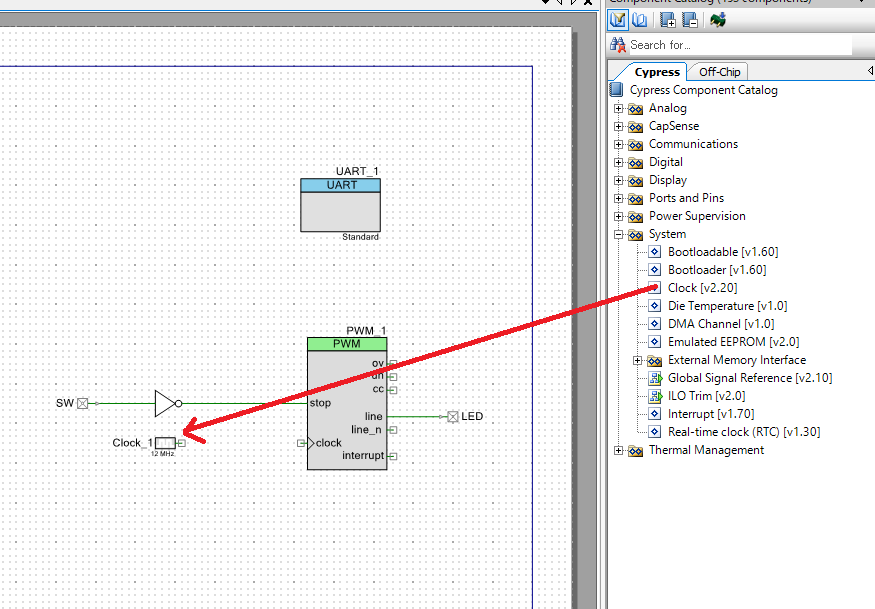Click the Display folder icon
The image size is (875, 609).
pyautogui.click(x=635, y=181)
